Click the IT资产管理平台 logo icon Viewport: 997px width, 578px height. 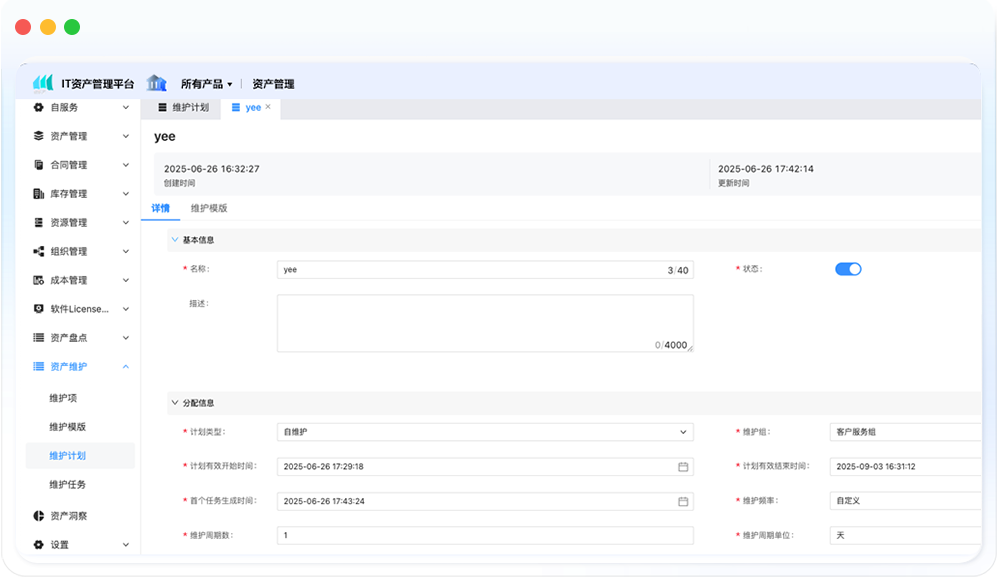point(43,83)
